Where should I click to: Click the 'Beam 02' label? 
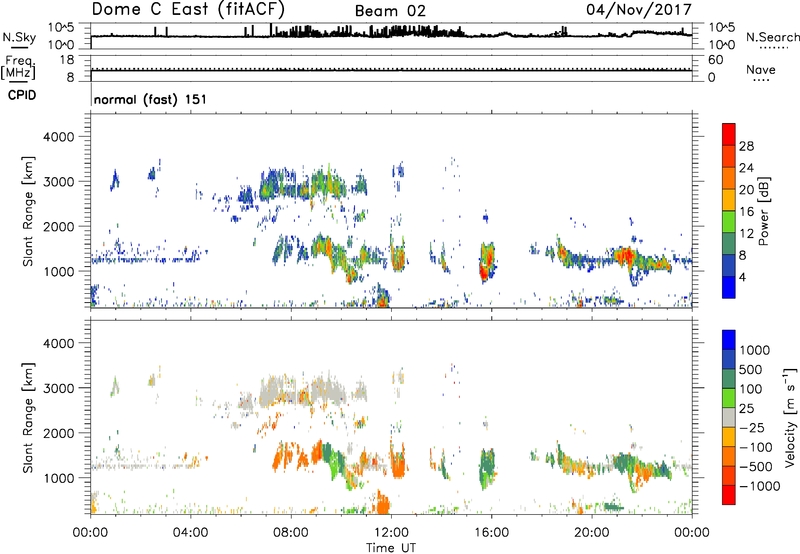pyautogui.click(x=390, y=11)
